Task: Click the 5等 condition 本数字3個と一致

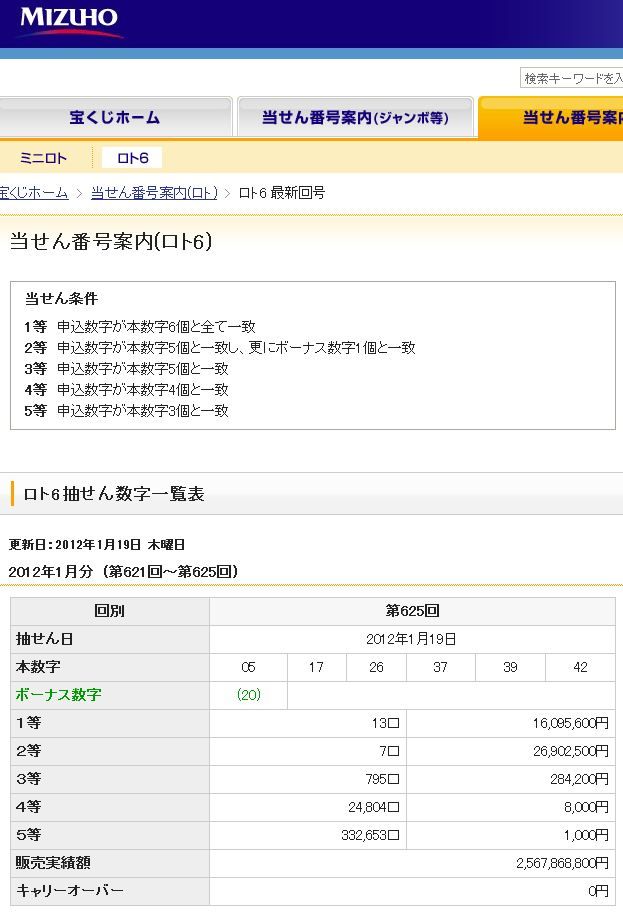Action: pos(126,410)
